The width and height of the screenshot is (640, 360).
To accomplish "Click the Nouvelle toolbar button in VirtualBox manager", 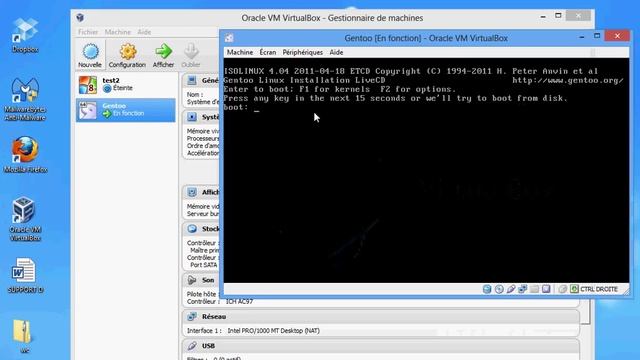I will pos(90,55).
